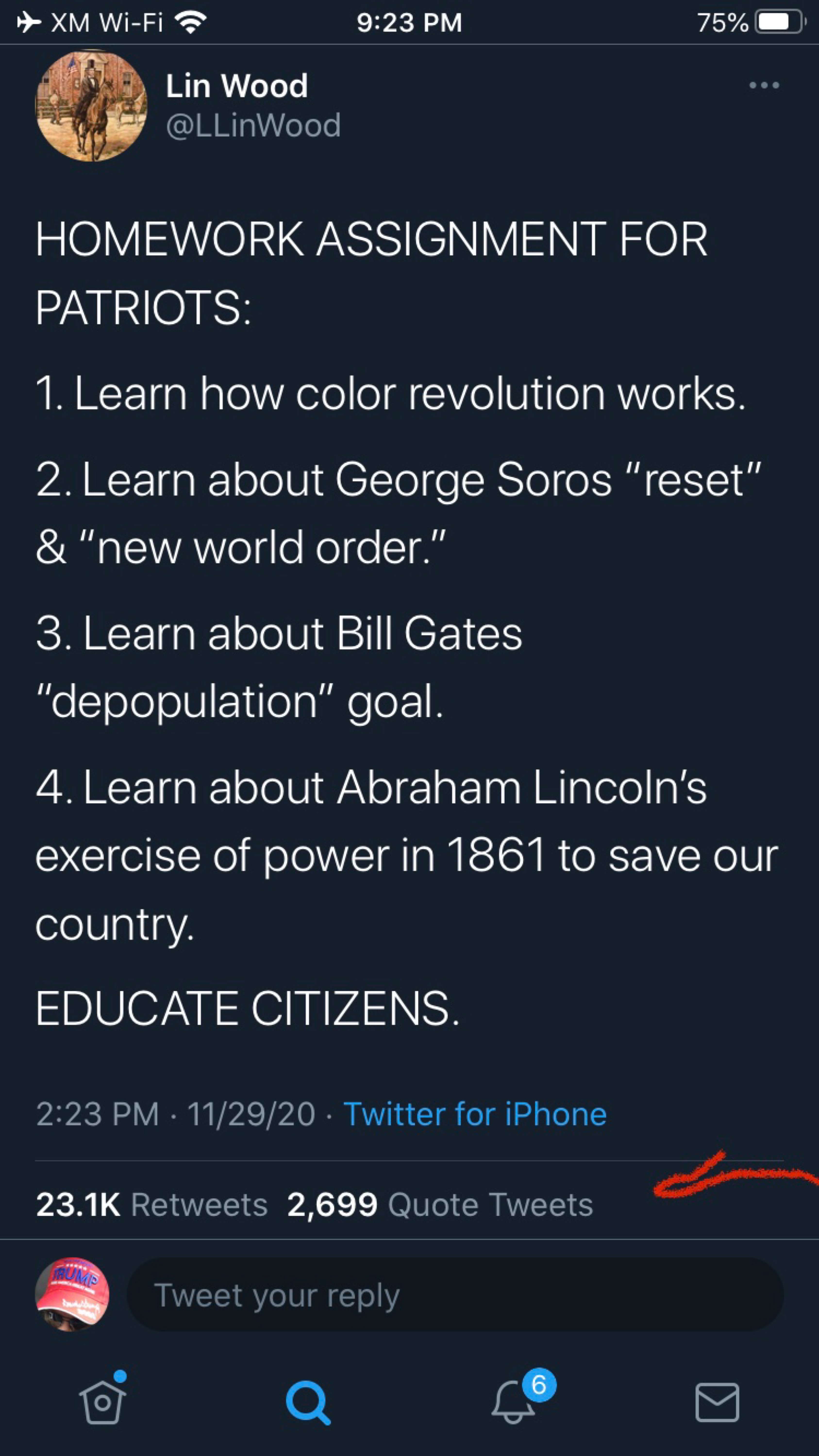Open the Twitter for iPhone source link

(475, 1114)
